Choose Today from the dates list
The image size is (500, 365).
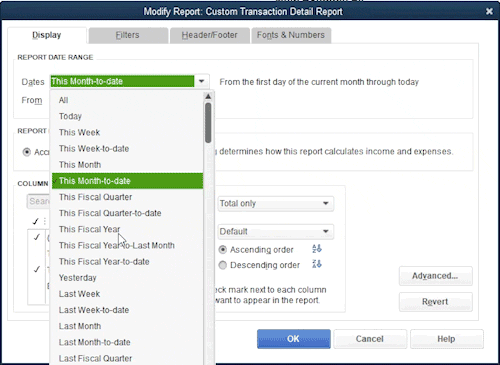(127, 116)
